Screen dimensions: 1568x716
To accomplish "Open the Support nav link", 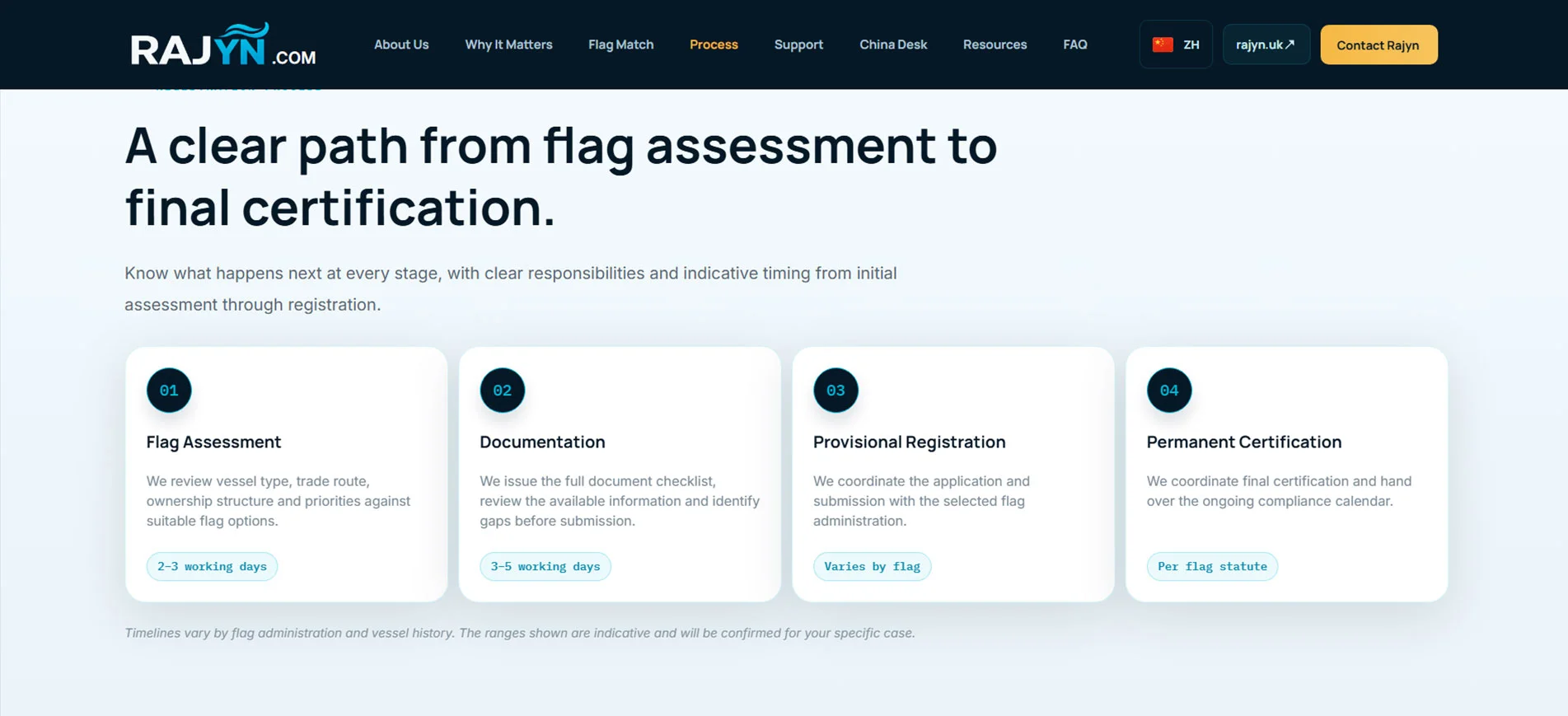I will (798, 44).
